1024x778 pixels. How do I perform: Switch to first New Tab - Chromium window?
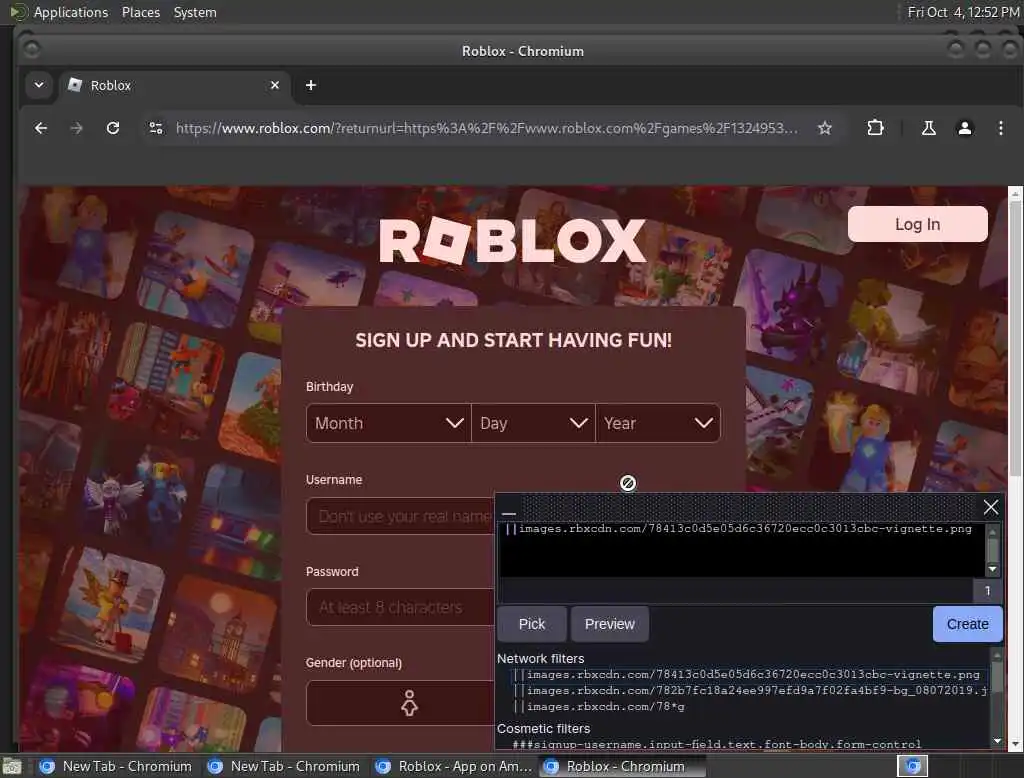[116, 766]
